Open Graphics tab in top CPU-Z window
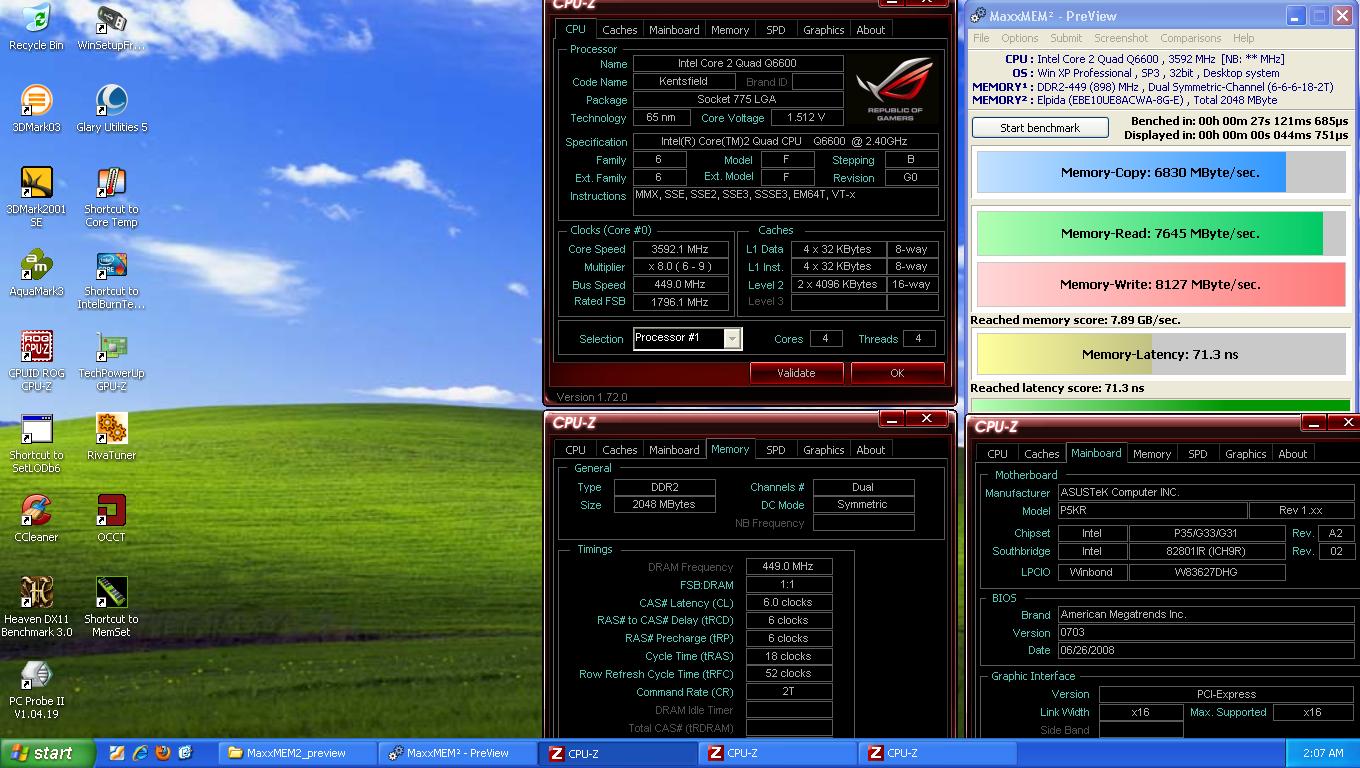This screenshot has height=768, width=1360. (x=824, y=30)
